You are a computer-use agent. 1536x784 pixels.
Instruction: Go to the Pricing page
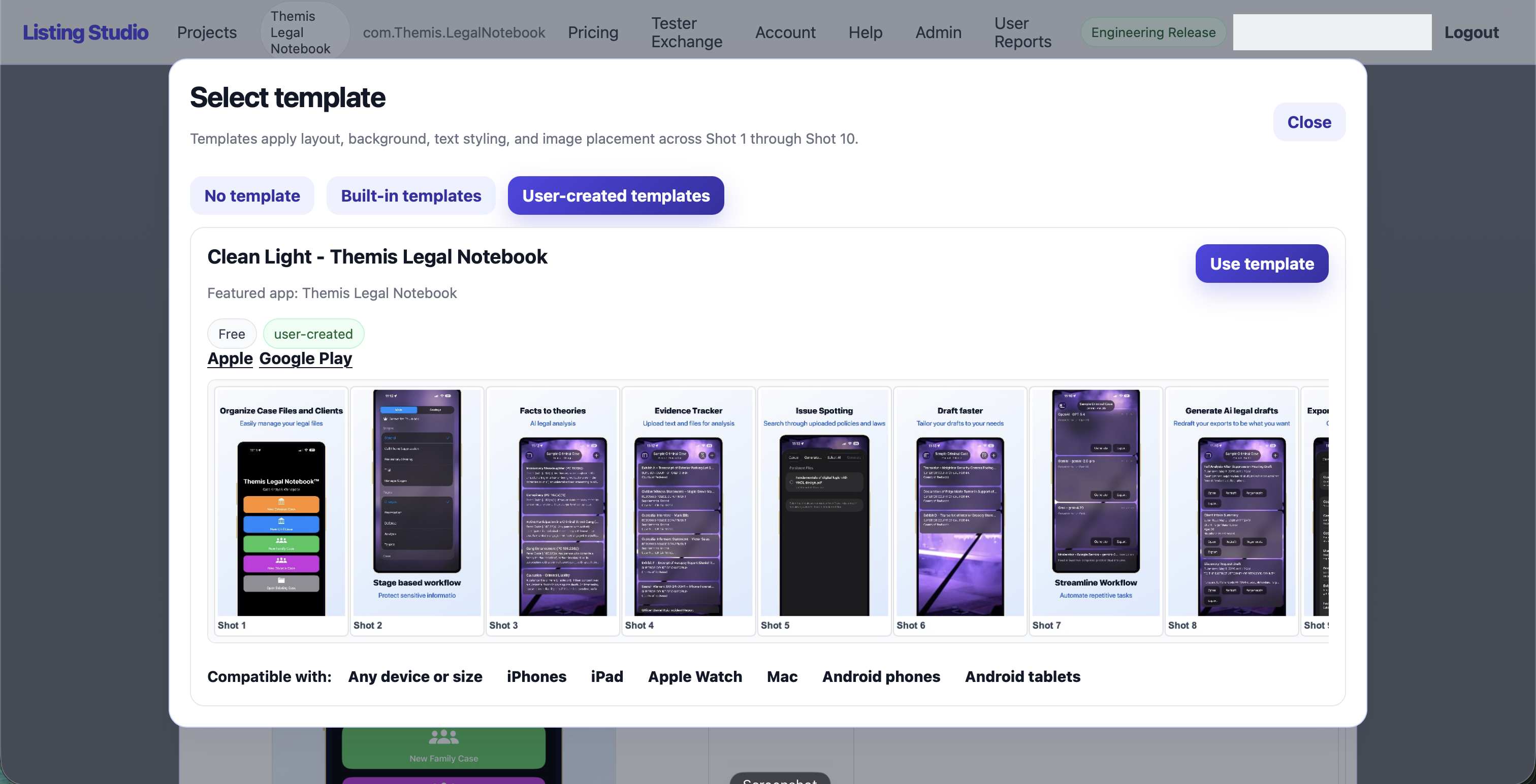(593, 32)
